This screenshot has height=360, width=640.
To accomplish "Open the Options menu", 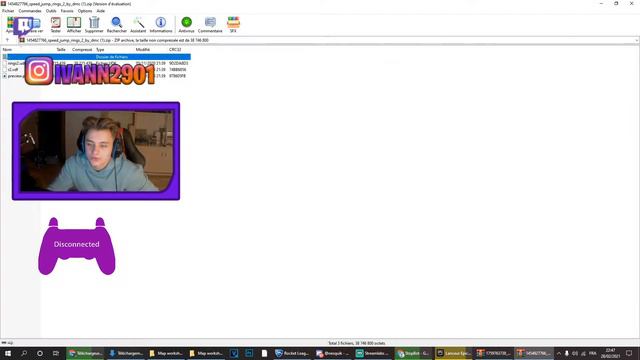I will 85,11.
